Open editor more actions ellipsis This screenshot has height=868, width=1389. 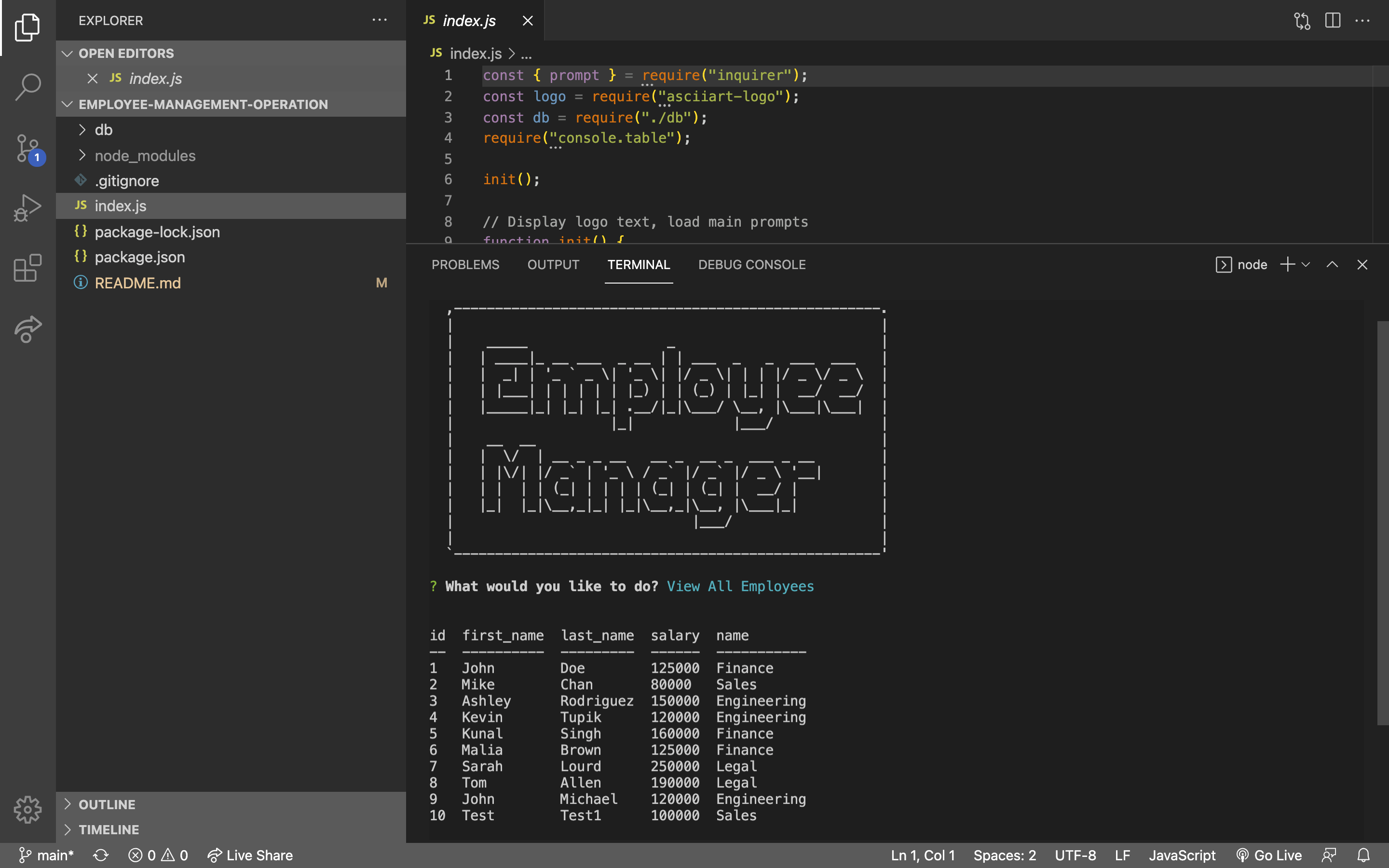click(1362, 21)
